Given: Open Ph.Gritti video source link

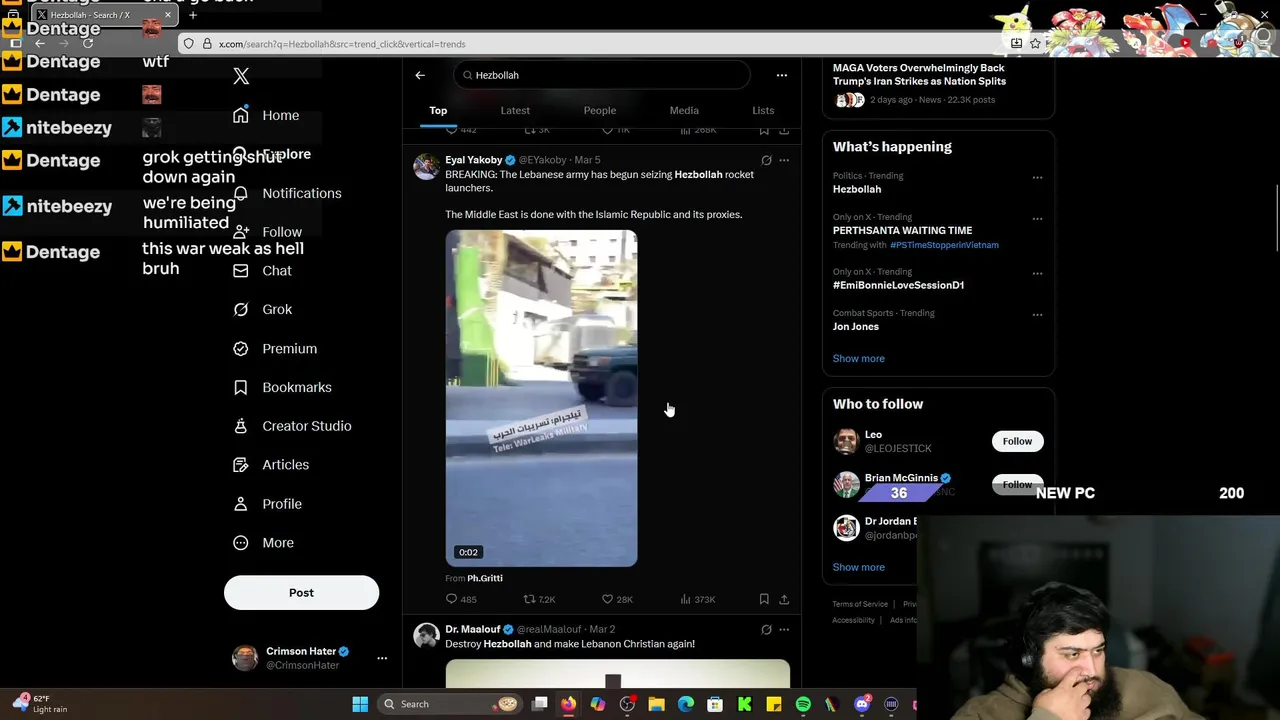Looking at the screenshot, I should tap(485, 578).
